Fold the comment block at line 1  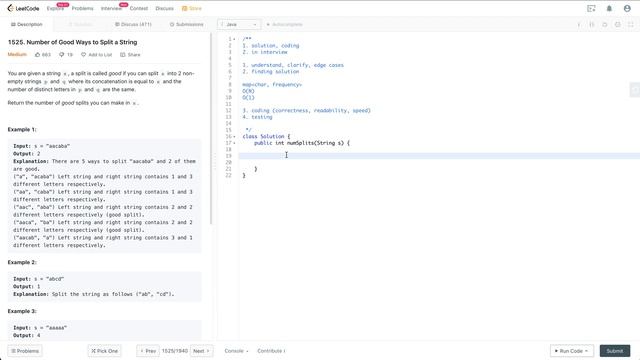click(234, 39)
